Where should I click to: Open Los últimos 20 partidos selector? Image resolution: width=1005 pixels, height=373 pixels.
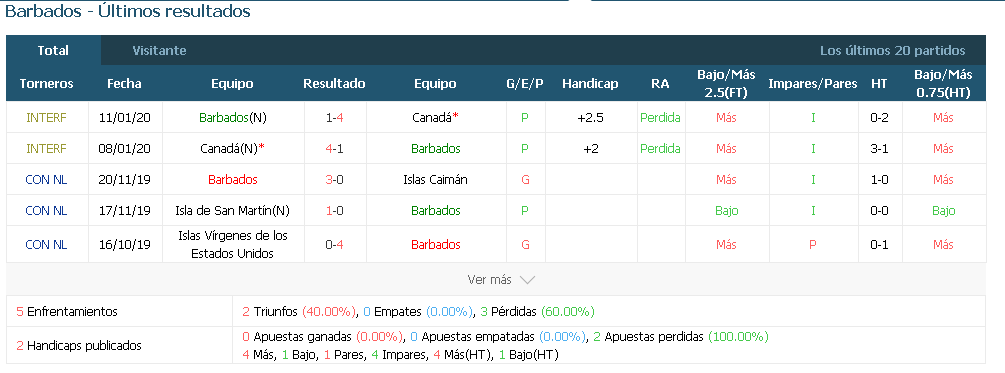[x=892, y=51]
